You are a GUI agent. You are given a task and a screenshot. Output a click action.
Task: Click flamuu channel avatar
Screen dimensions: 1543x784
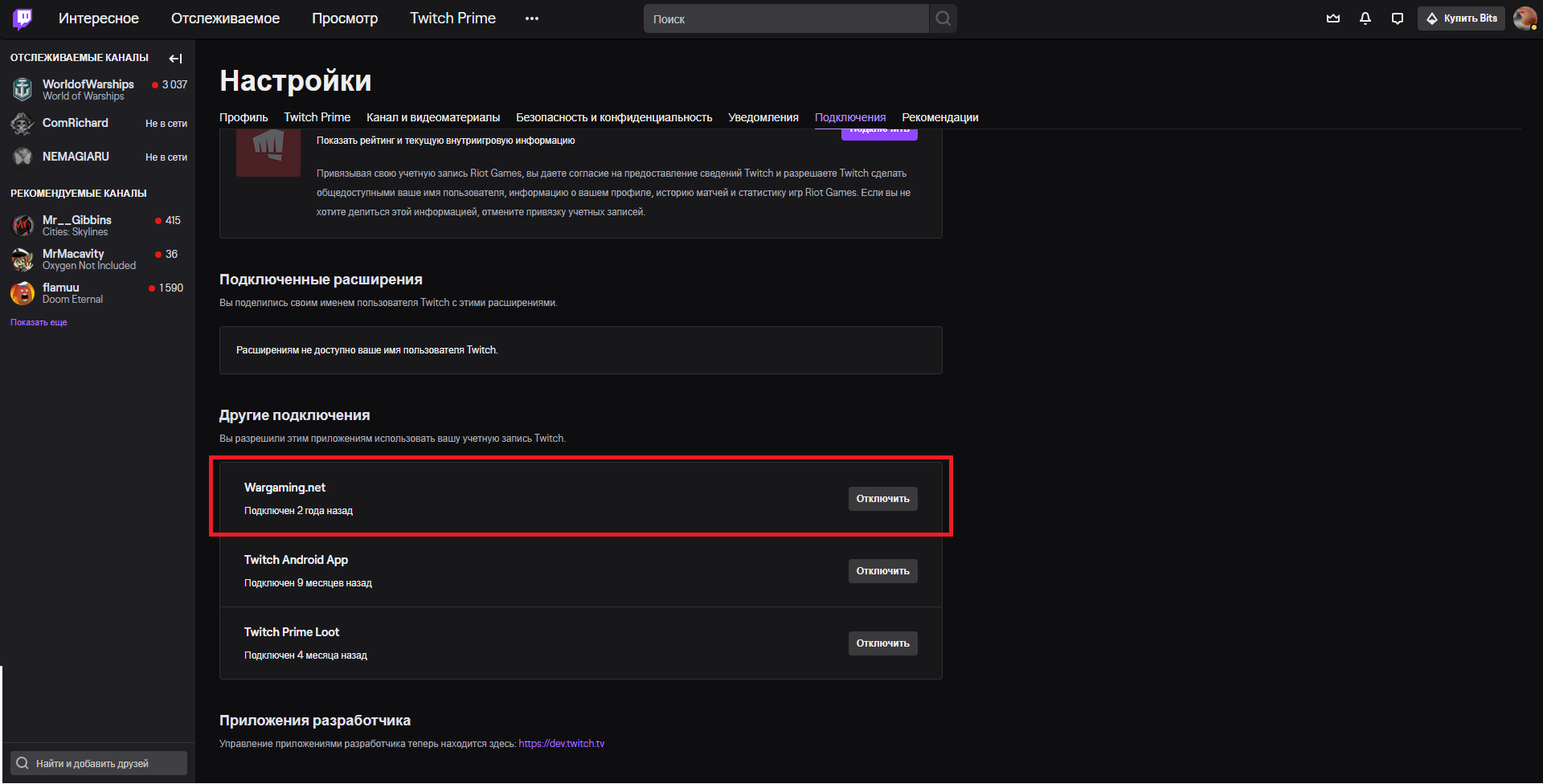(x=23, y=292)
